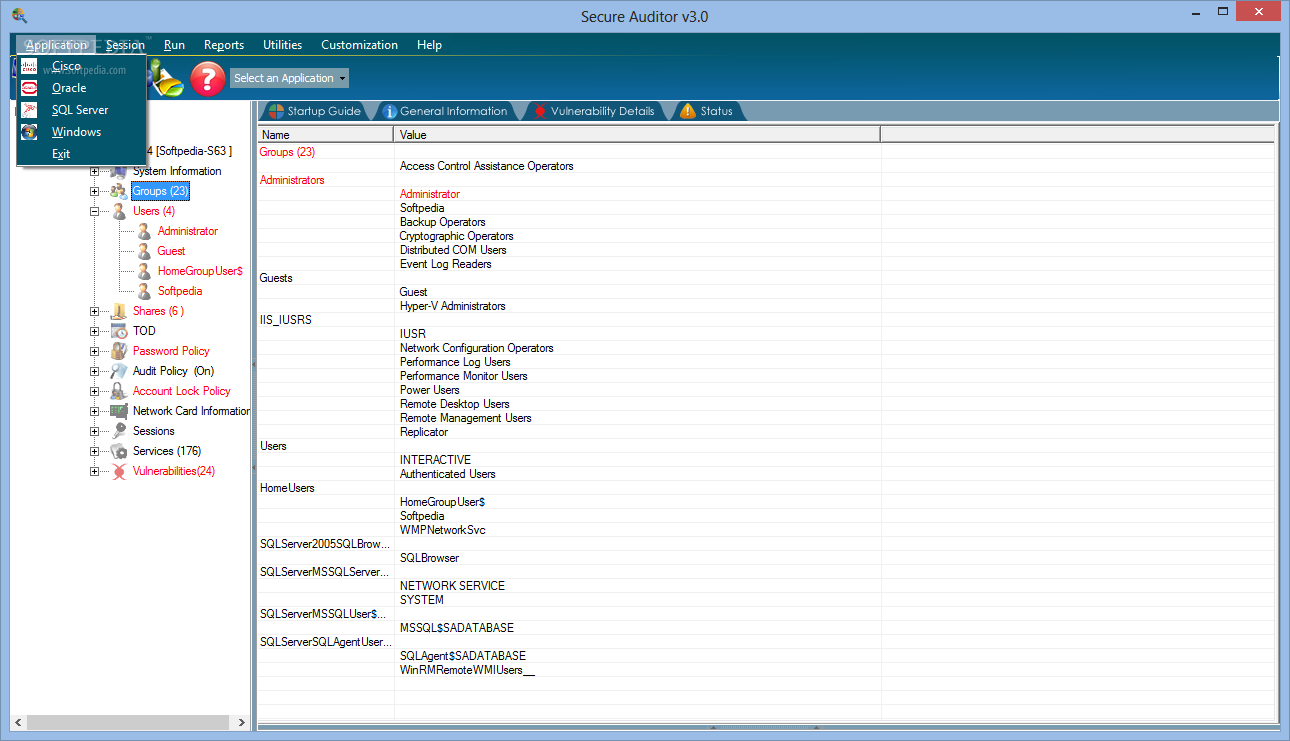Expand the Audit Policy tree node
The height and width of the screenshot is (741, 1290).
point(95,371)
